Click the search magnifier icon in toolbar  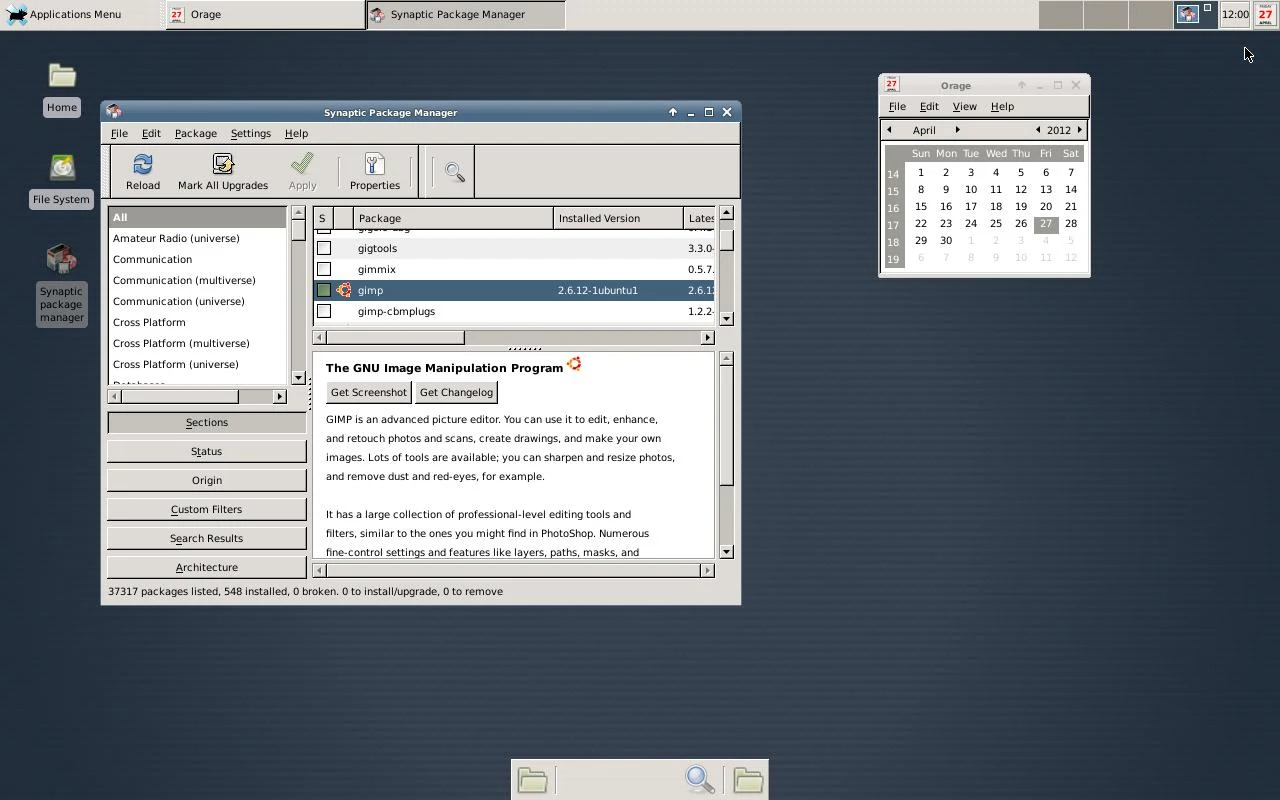coord(451,170)
